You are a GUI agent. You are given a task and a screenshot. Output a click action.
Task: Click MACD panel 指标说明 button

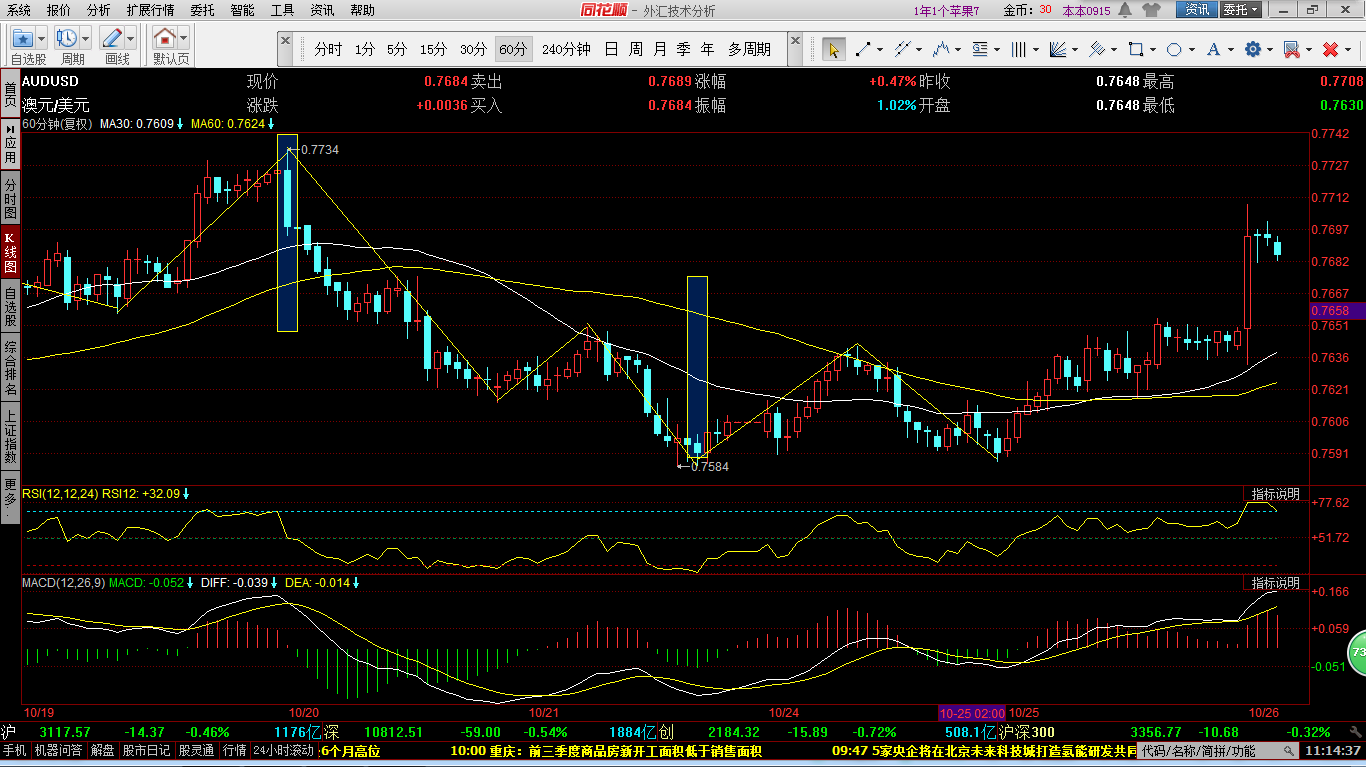[1275, 583]
